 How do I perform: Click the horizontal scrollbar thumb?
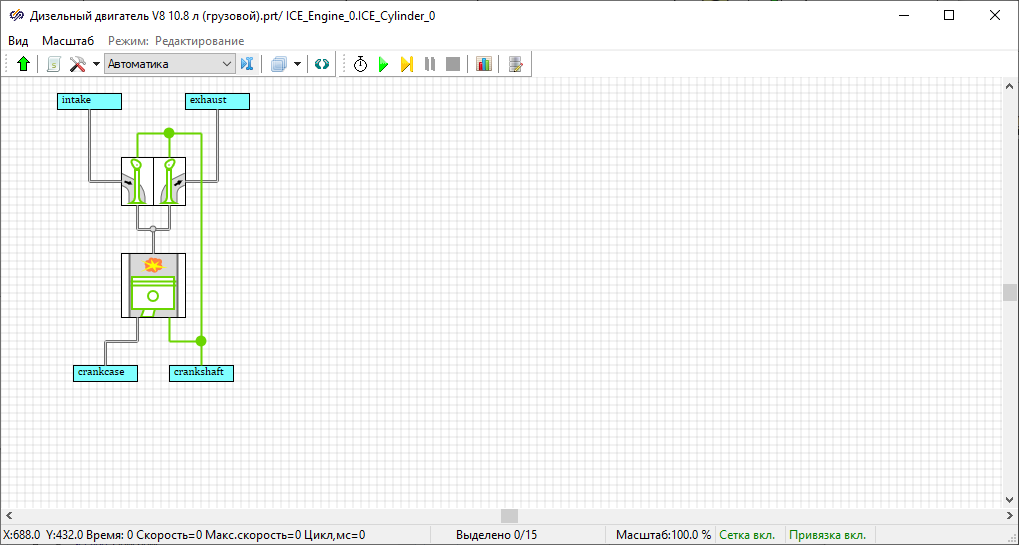509,516
